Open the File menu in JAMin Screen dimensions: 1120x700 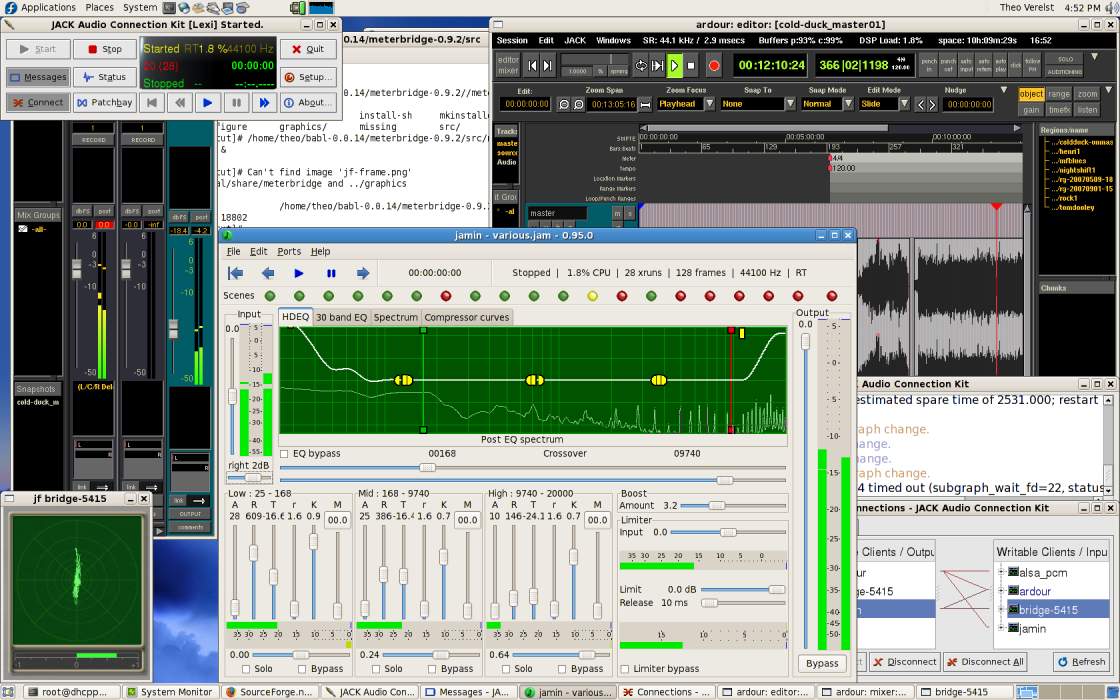click(x=234, y=251)
